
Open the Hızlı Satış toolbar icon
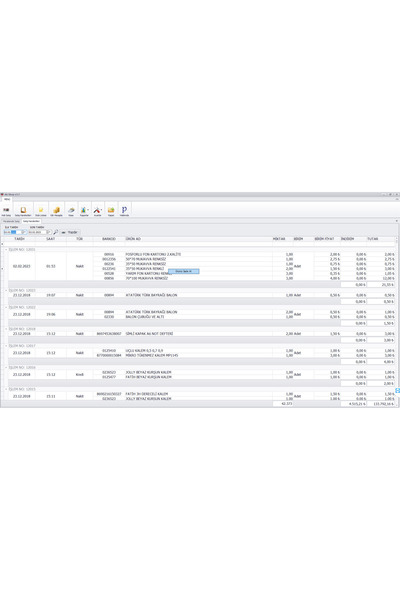tap(6, 211)
